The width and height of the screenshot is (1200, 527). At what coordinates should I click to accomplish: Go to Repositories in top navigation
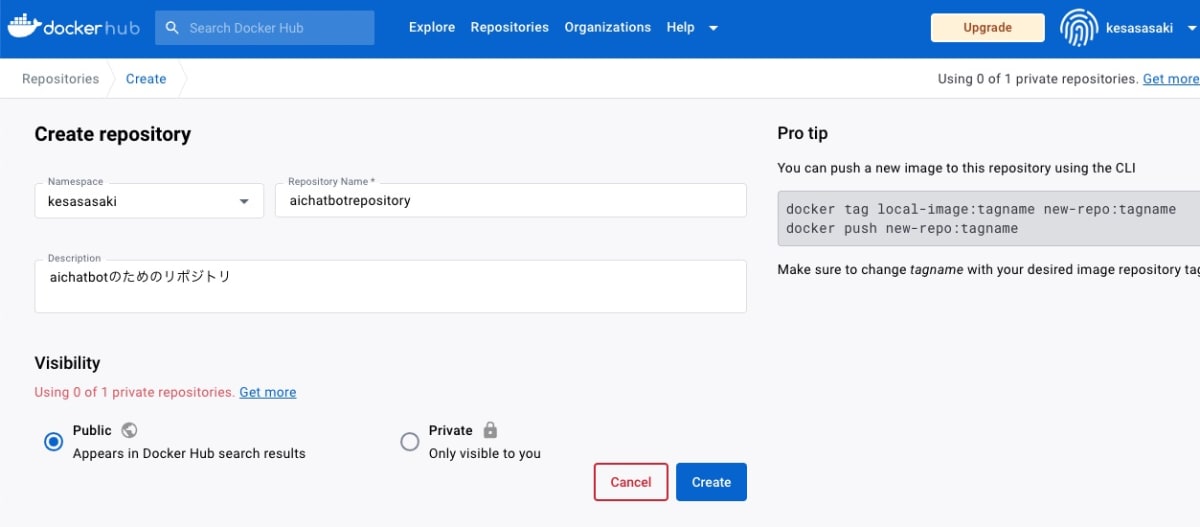tap(510, 28)
